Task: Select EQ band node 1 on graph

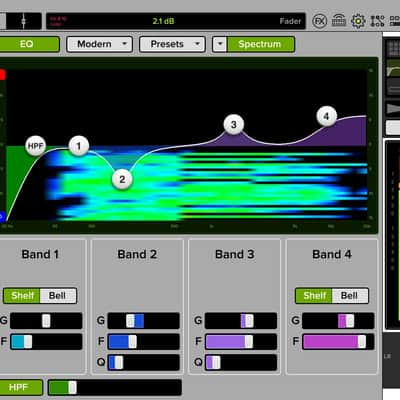Action: tap(79, 146)
